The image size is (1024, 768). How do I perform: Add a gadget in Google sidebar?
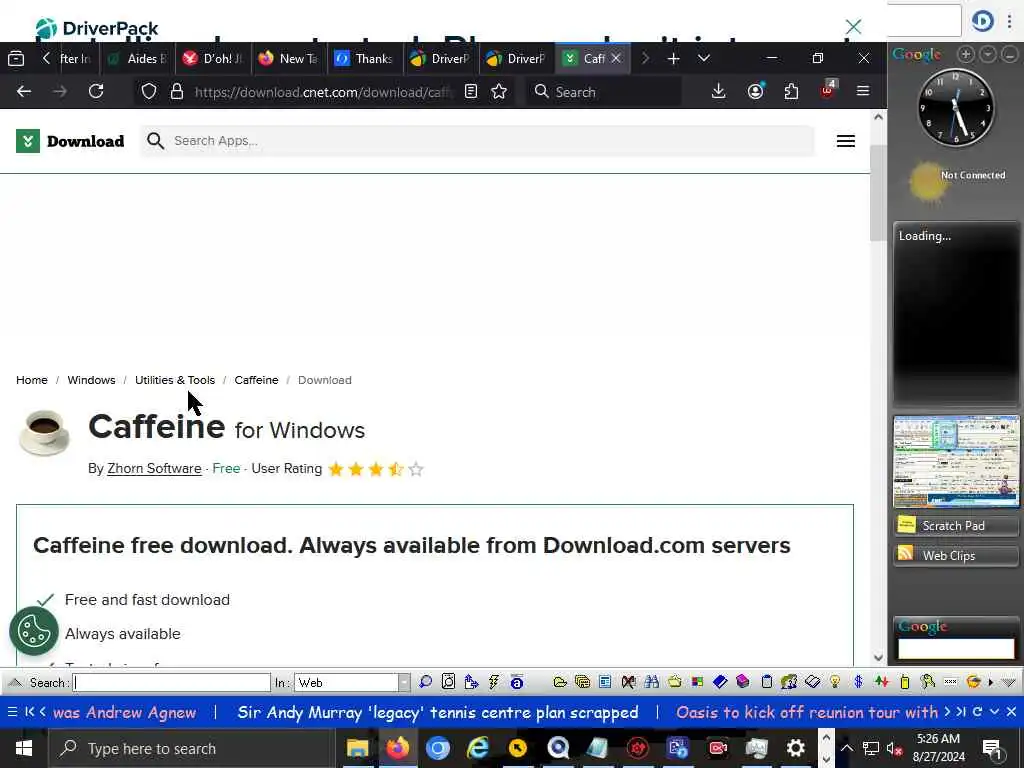tap(966, 55)
